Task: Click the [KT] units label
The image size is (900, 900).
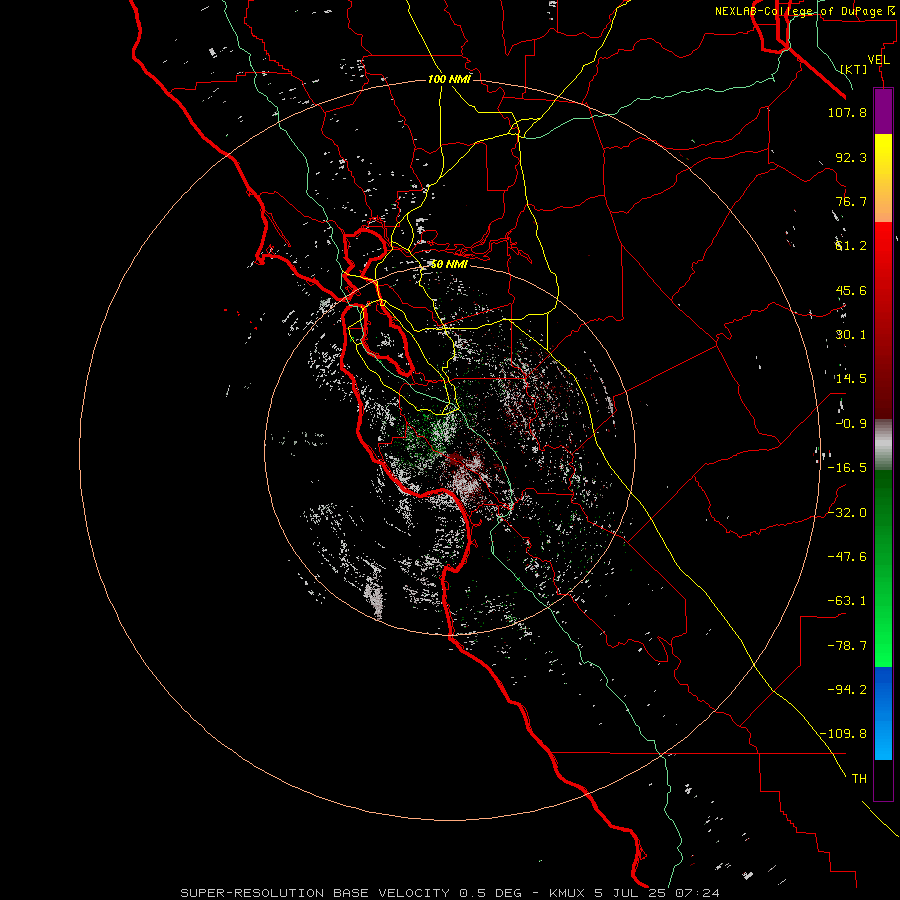Action: (x=854, y=69)
